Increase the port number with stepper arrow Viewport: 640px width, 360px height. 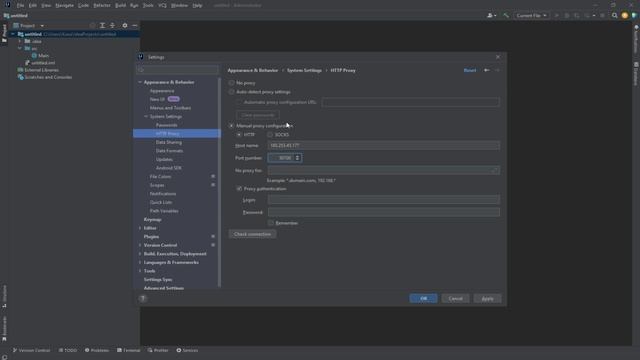point(298,156)
